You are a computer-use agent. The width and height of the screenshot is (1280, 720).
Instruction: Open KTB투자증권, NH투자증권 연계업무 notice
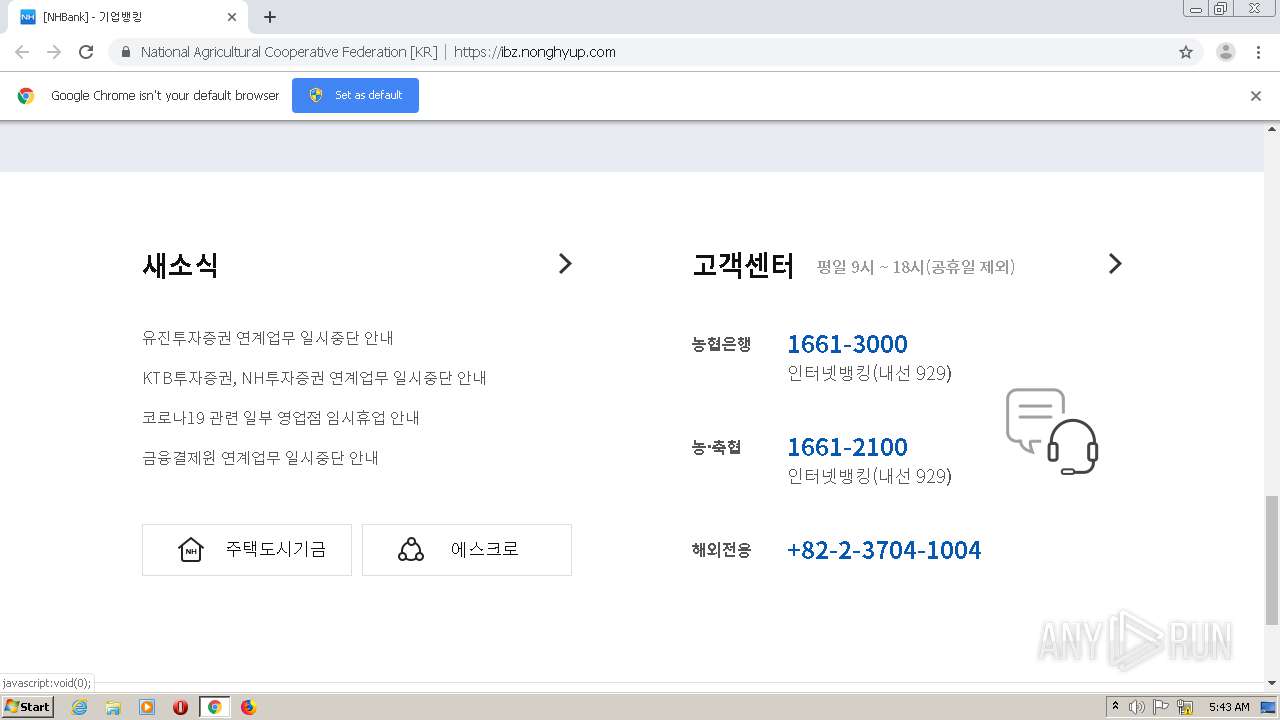[x=314, y=378]
